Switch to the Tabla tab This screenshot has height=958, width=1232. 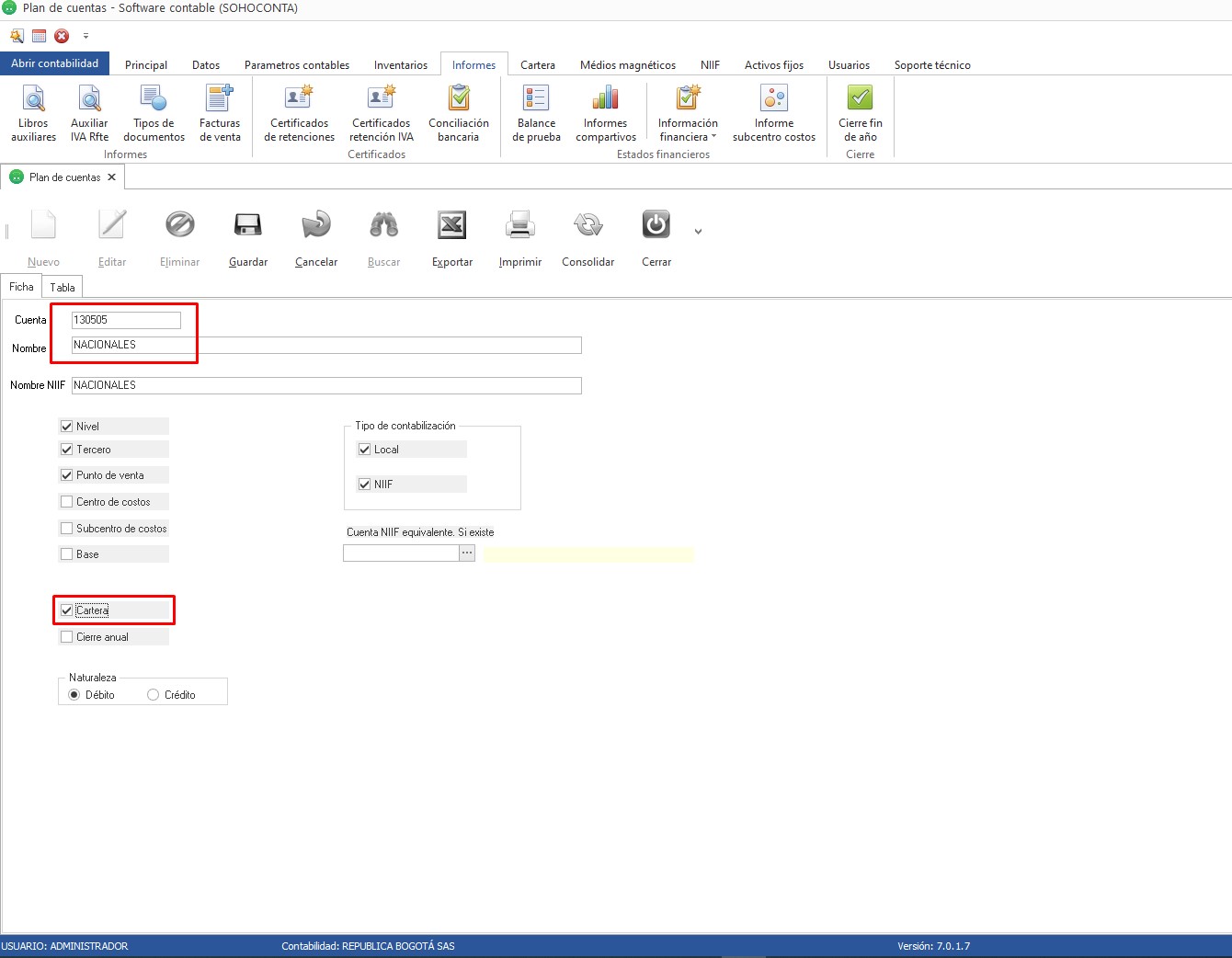point(63,288)
